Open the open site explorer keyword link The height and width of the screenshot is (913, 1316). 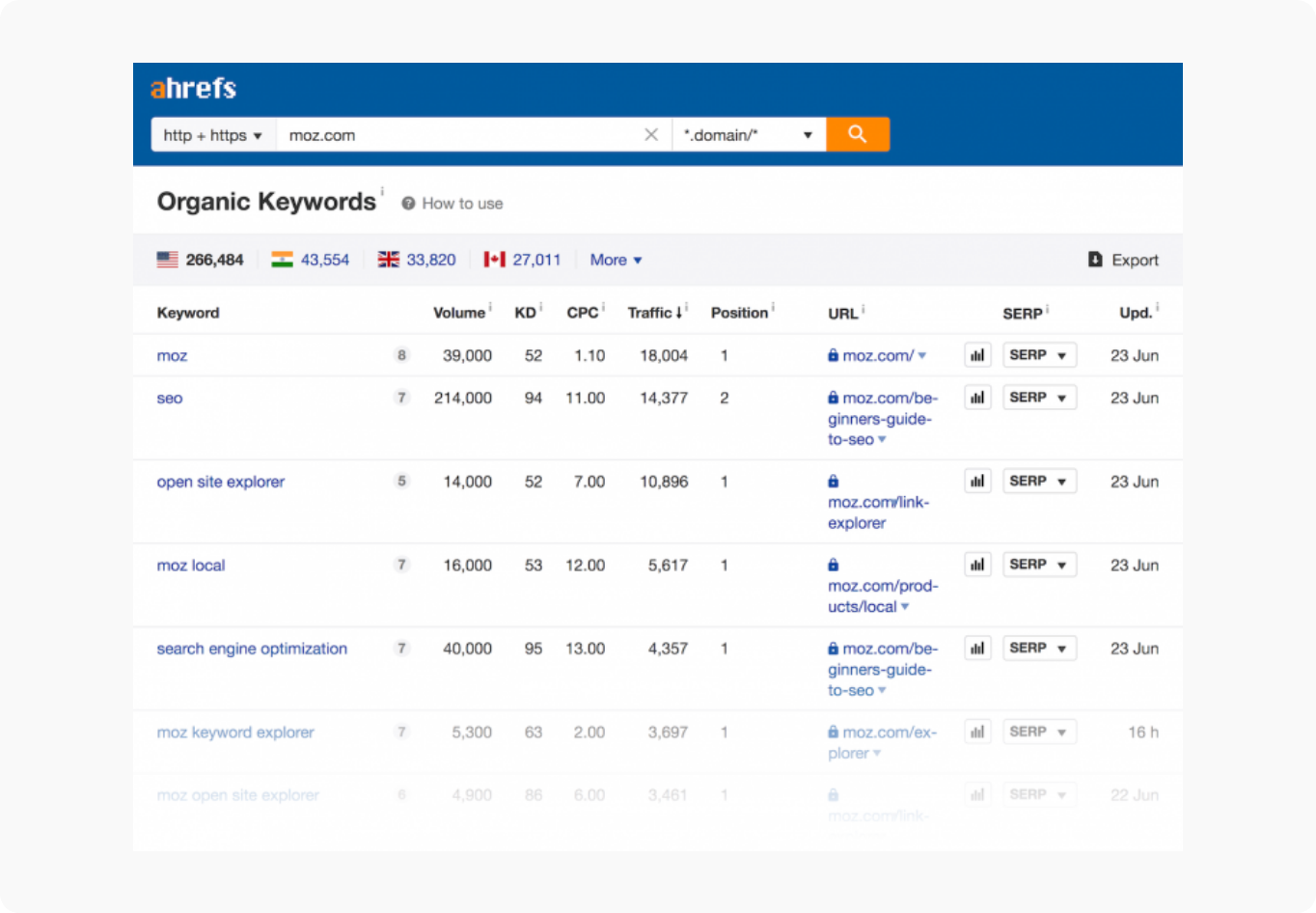coord(221,482)
